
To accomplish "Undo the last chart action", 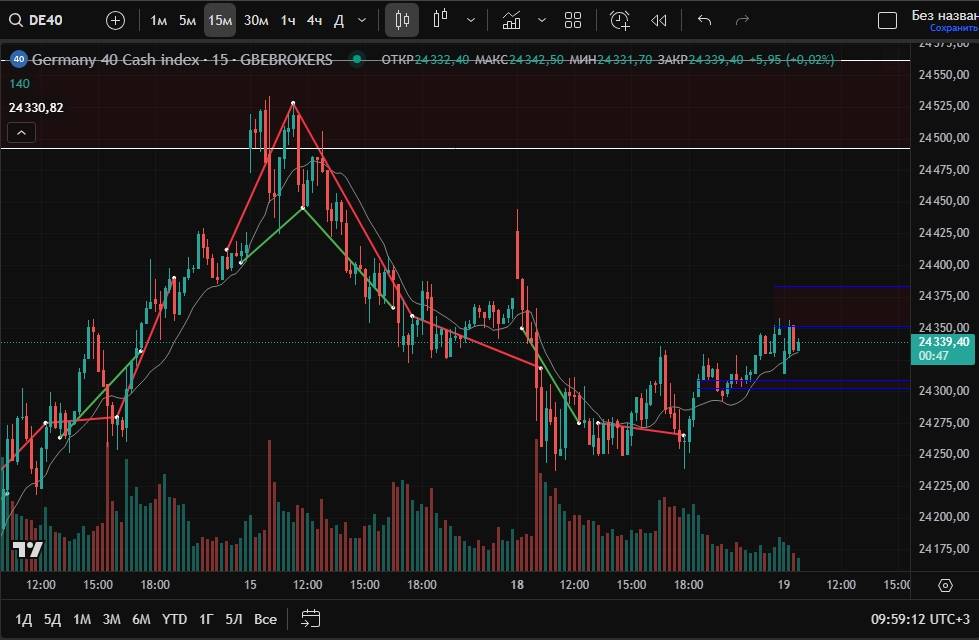I will click(704, 20).
